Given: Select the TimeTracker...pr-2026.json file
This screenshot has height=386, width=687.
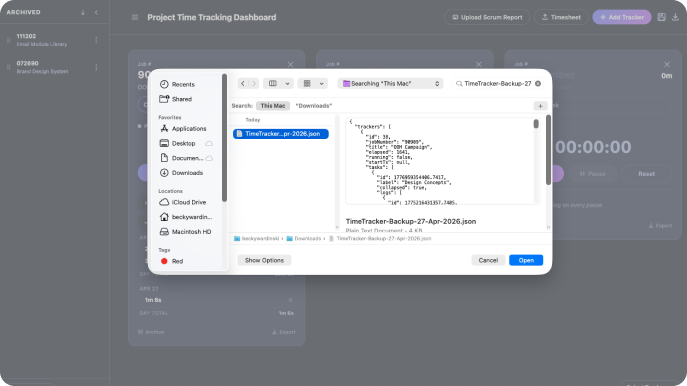Looking at the screenshot, I should (281, 134).
